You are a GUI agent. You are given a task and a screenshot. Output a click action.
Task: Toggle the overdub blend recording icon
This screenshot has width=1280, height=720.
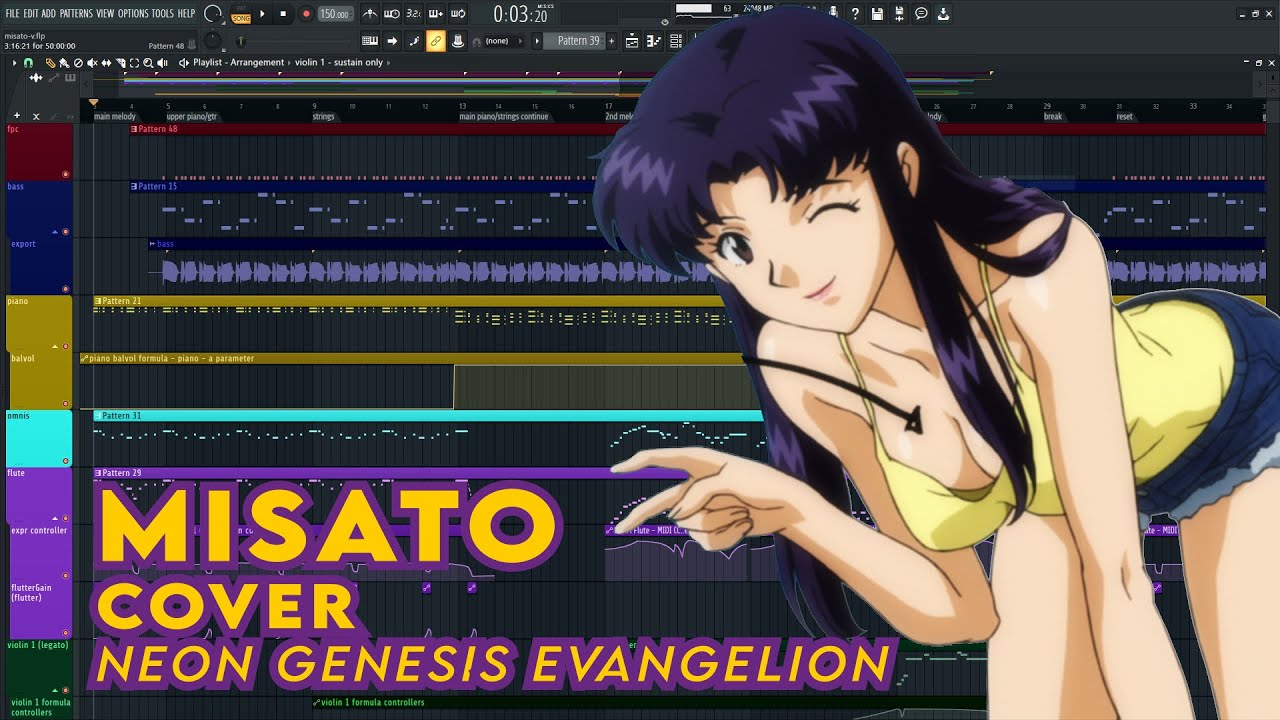[436, 14]
